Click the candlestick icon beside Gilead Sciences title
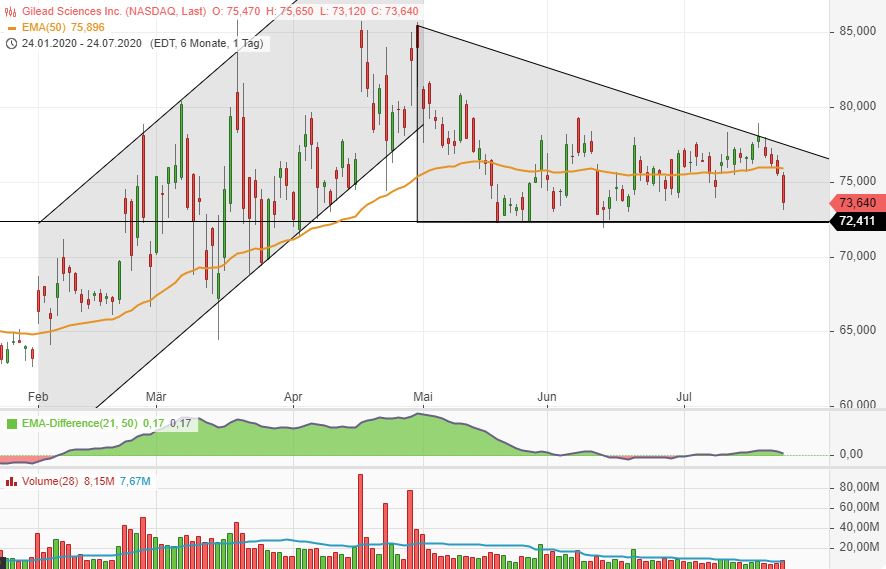 click(x=10, y=11)
